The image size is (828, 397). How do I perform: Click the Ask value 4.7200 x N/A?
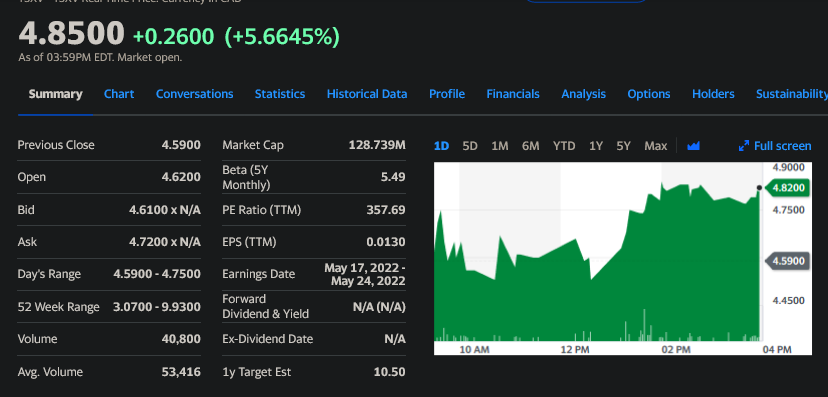(165, 242)
